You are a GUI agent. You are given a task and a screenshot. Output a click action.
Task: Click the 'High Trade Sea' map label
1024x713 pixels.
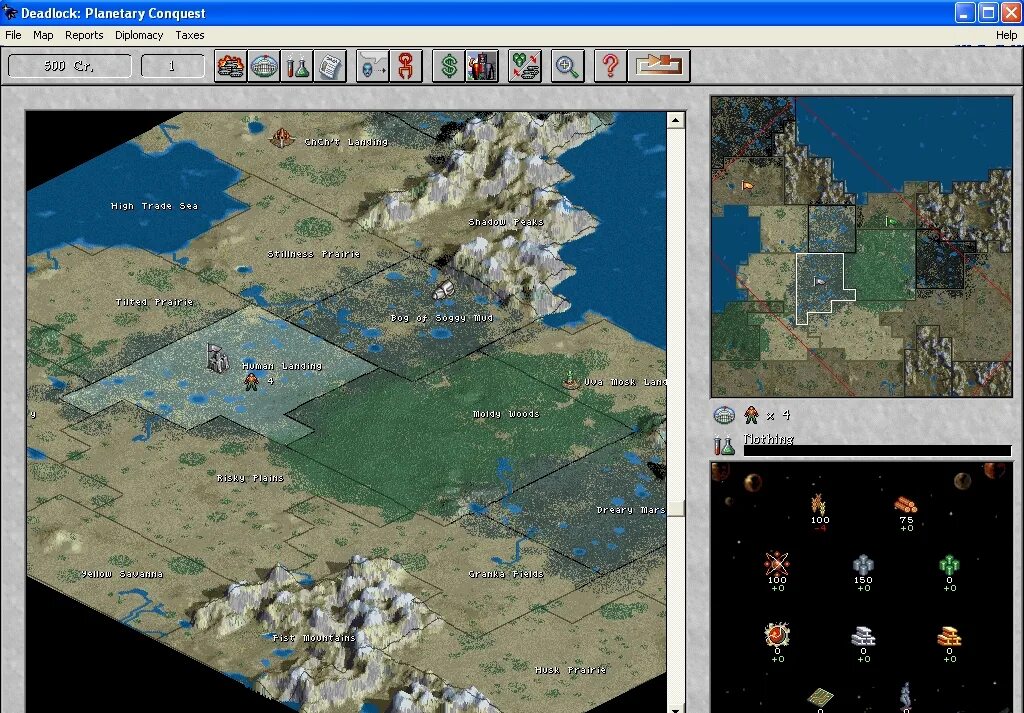[x=154, y=206]
